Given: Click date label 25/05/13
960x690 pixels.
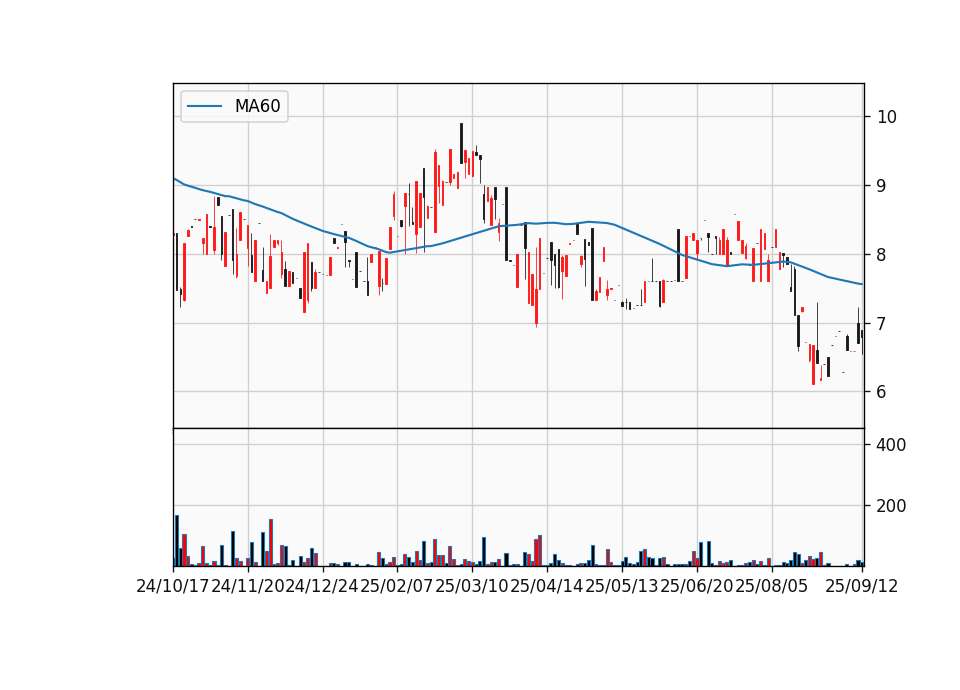Looking at the screenshot, I should (621, 586).
